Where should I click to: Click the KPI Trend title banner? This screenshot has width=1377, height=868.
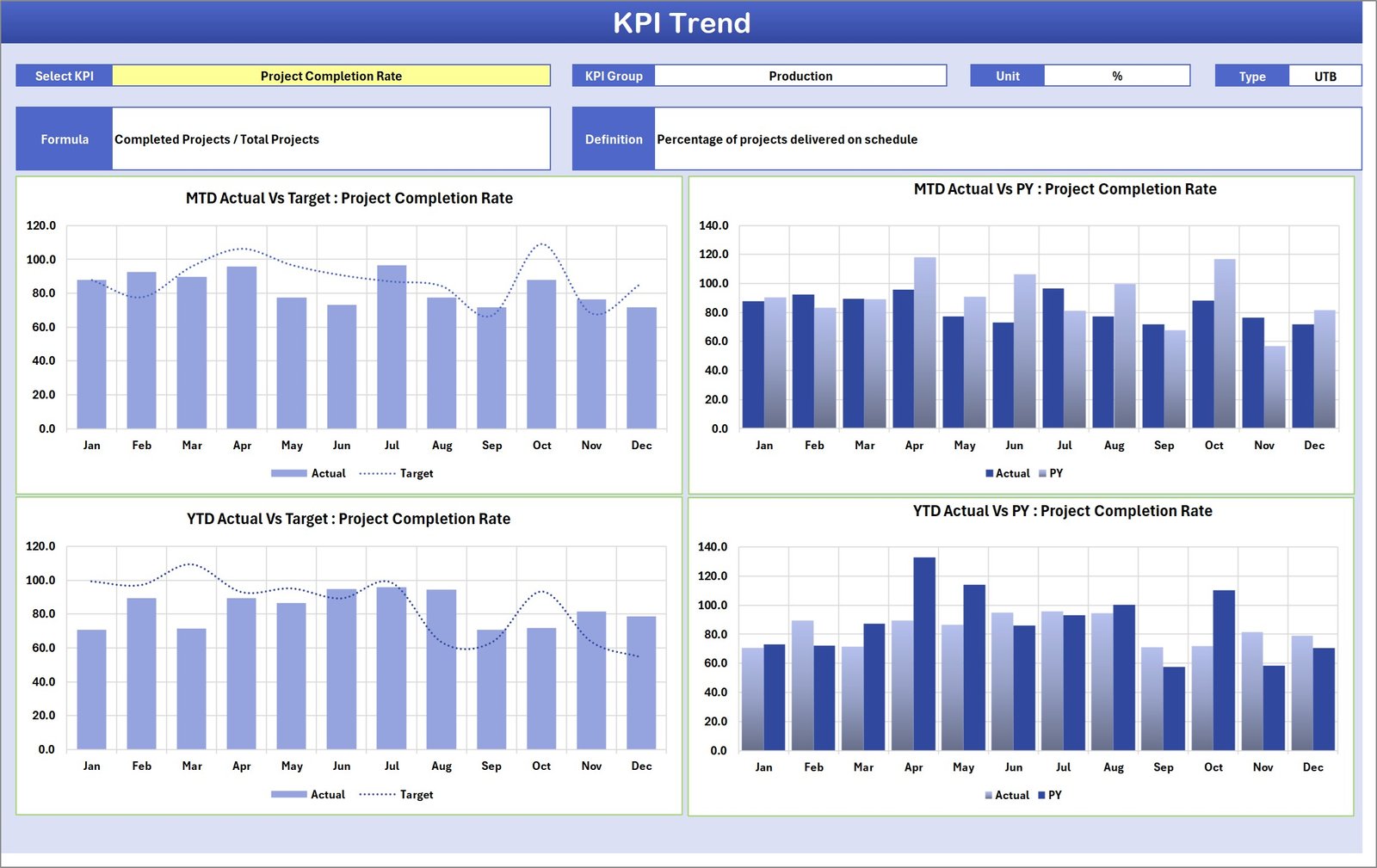click(x=682, y=23)
